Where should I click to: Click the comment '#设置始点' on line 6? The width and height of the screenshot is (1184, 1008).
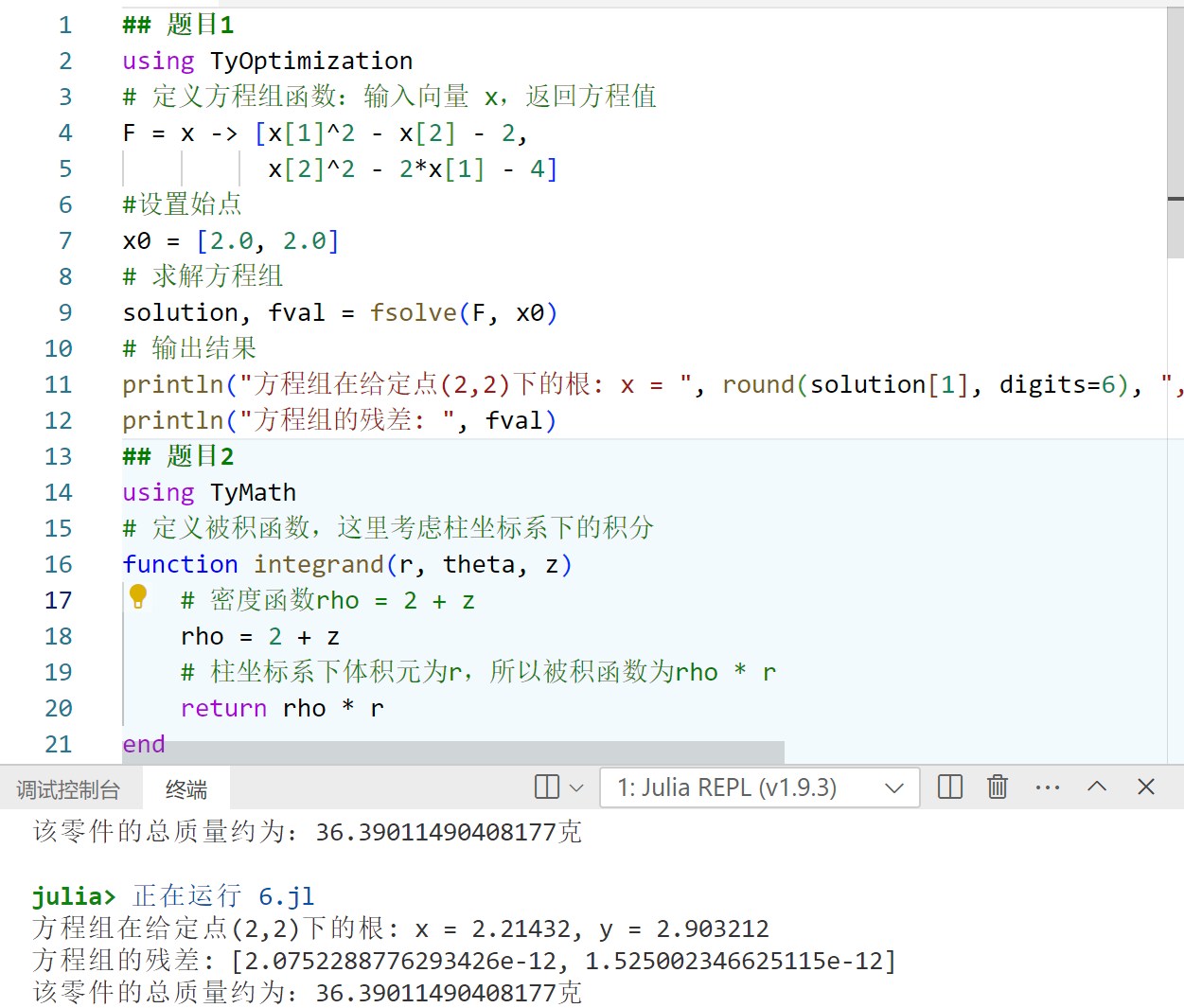tap(182, 204)
